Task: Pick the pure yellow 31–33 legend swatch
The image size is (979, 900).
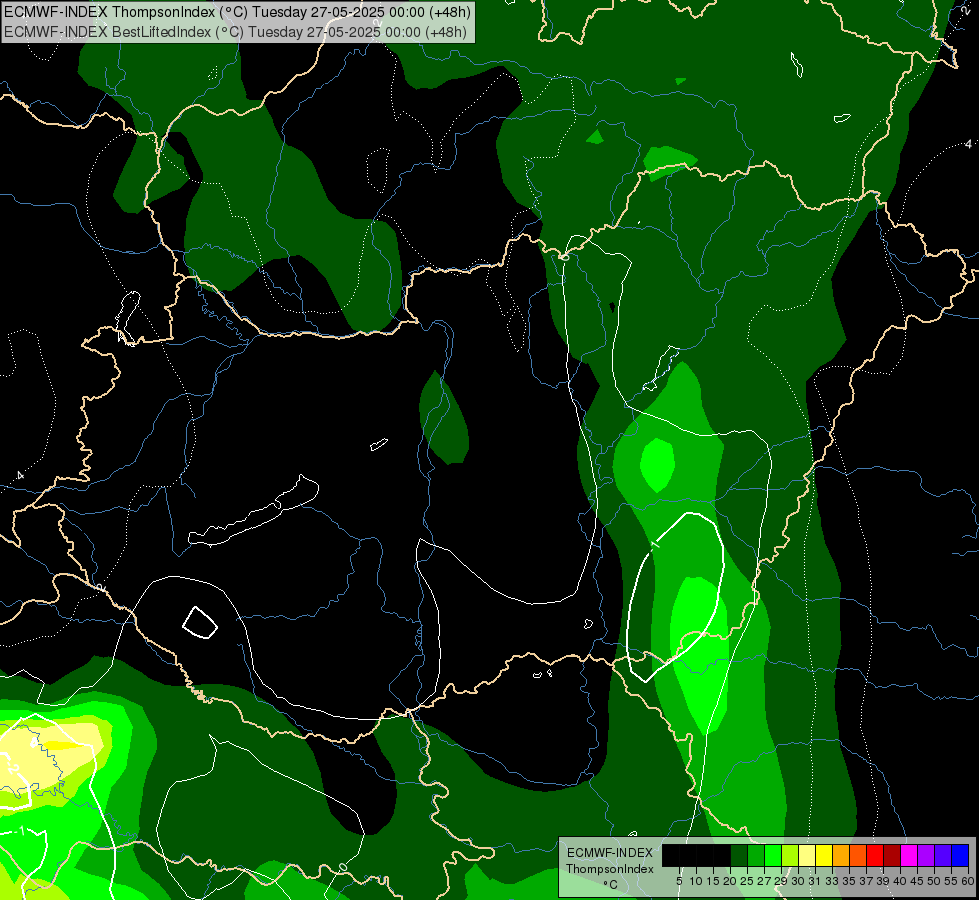Action: click(824, 855)
